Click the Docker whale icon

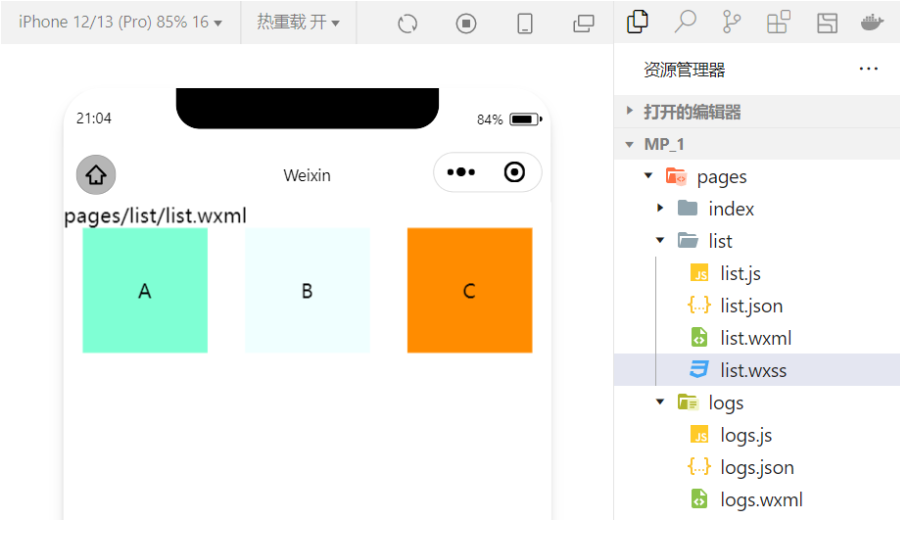(872, 22)
